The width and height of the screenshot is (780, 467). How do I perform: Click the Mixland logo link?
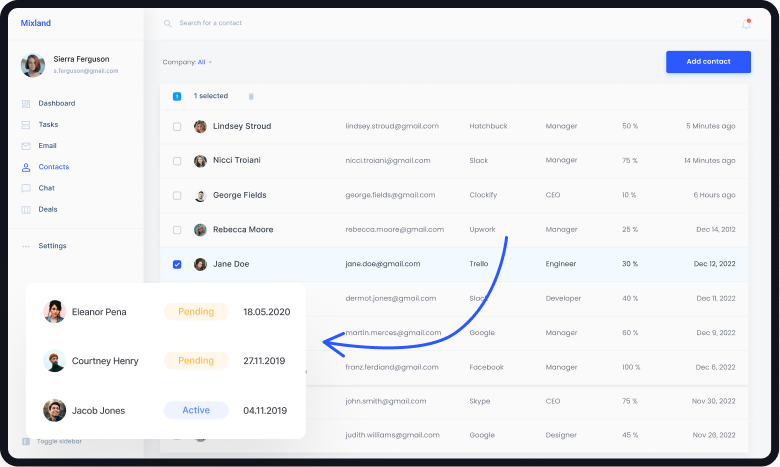(35, 23)
